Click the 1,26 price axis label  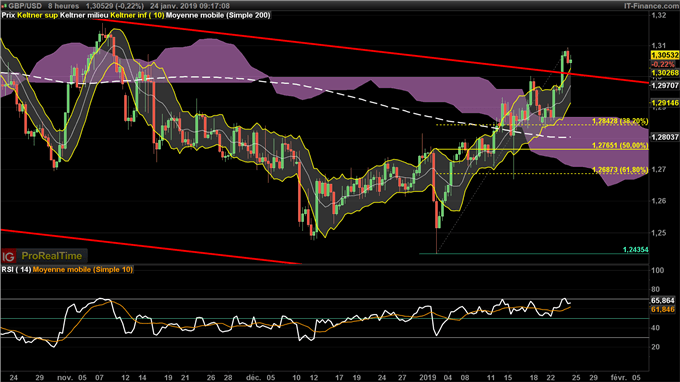click(x=659, y=201)
